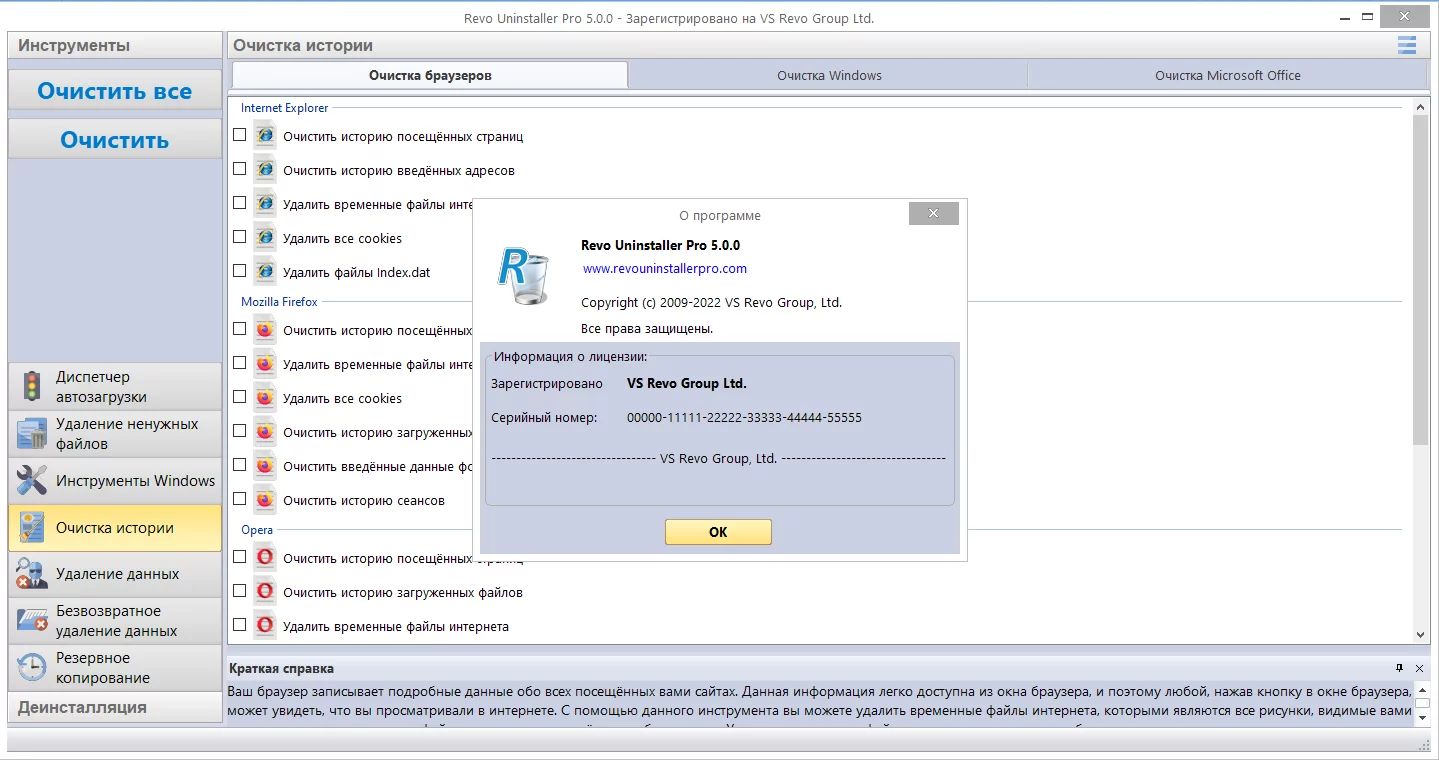Open the Удаление ненужных файлов trash icon
The height and width of the screenshot is (760, 1439).
click(32, 434)
